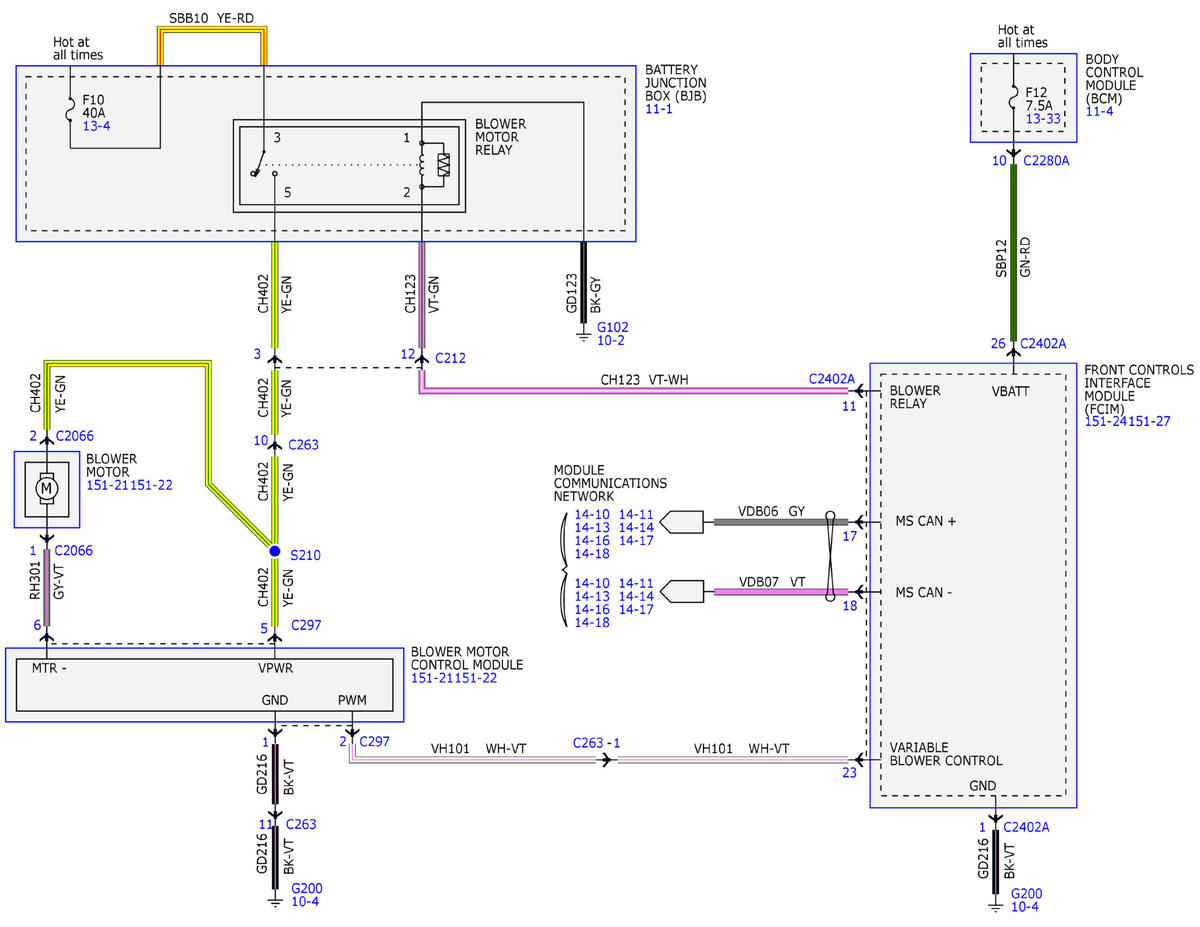Open the 11-4 Body Control Module reference
1200x927 pixels.
1099,112
